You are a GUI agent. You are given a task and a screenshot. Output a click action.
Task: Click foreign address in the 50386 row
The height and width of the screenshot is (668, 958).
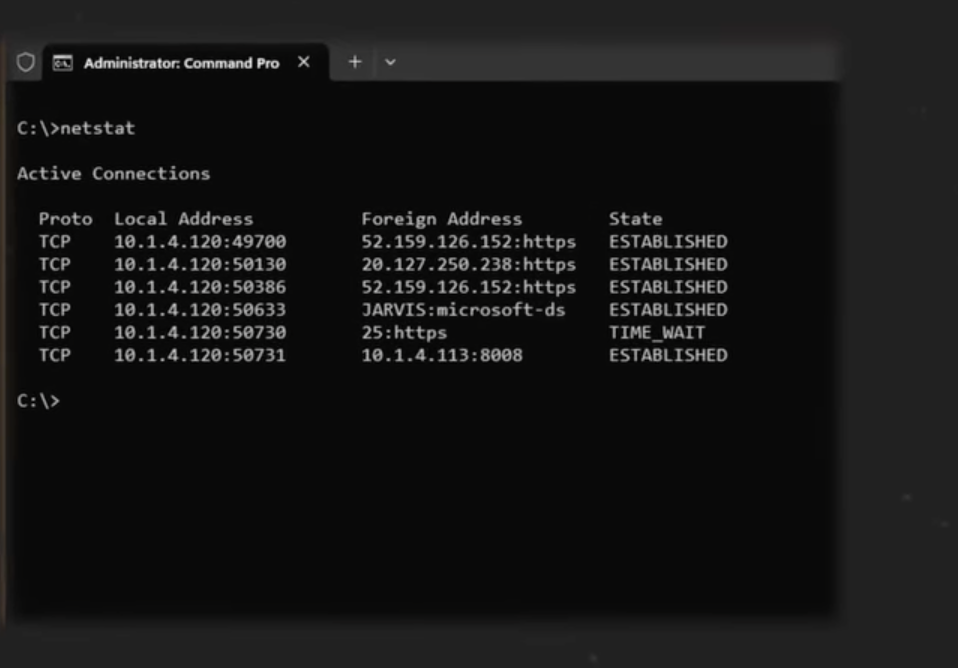click(x=469, y=287)
